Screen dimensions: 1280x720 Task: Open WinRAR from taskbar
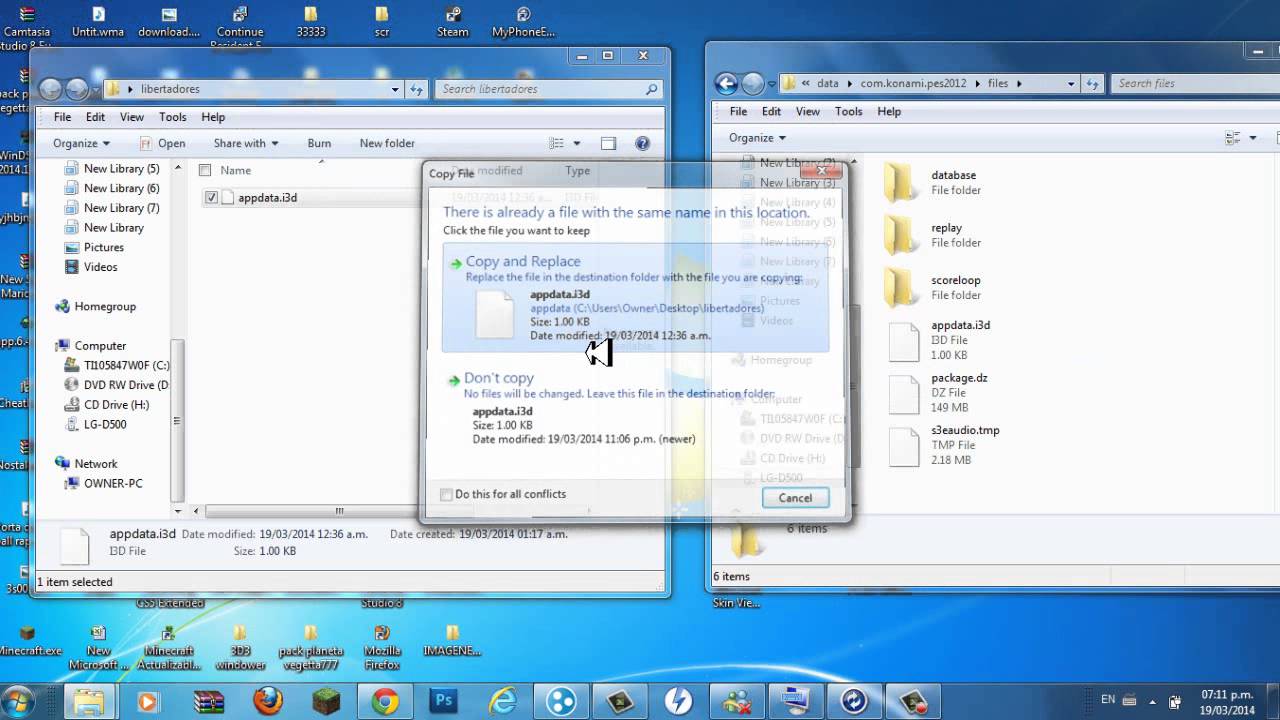pyautogui.click(x=209, y=701)
